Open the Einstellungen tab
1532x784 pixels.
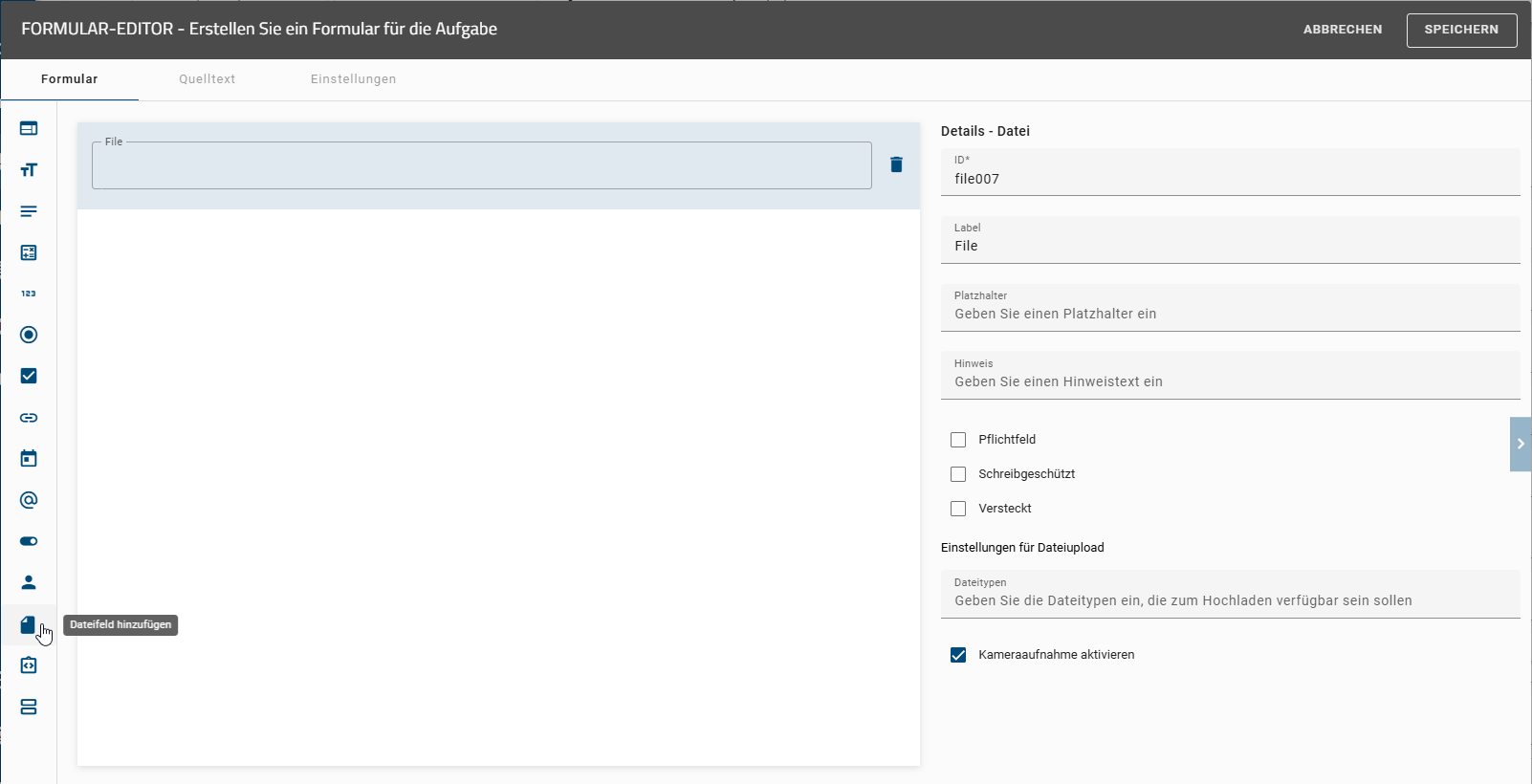coord(353,79)
